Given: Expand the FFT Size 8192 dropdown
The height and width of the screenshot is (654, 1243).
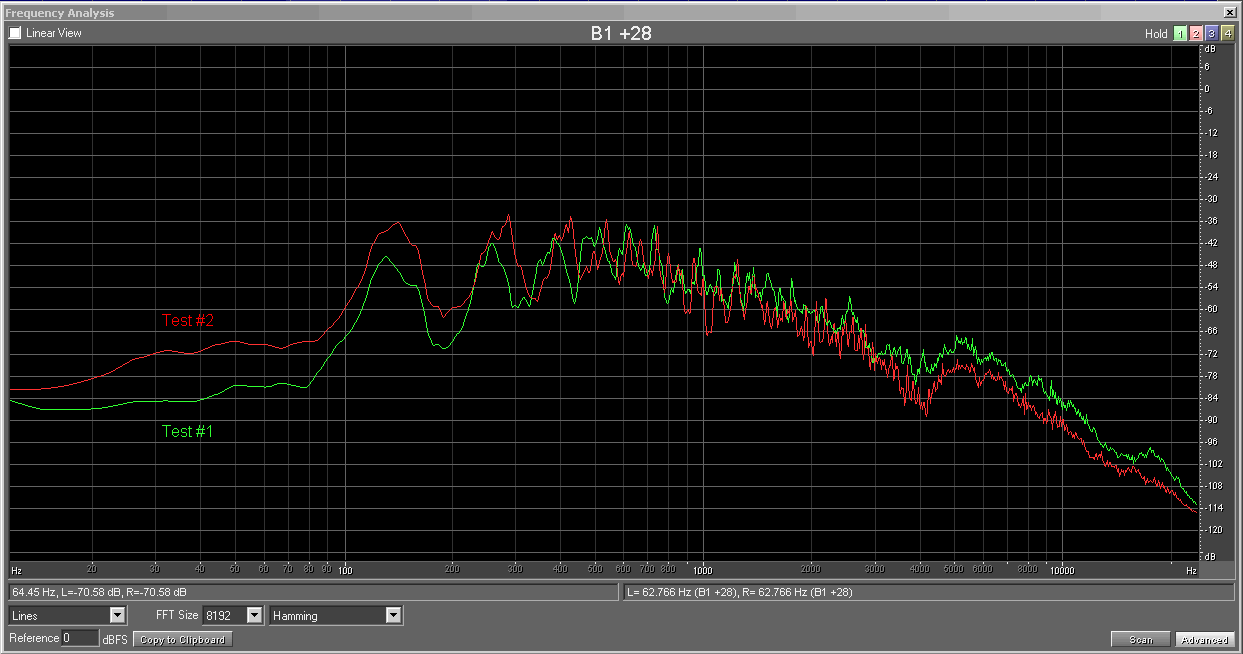Looking at the screenshot, I should [x=254, y=616].
